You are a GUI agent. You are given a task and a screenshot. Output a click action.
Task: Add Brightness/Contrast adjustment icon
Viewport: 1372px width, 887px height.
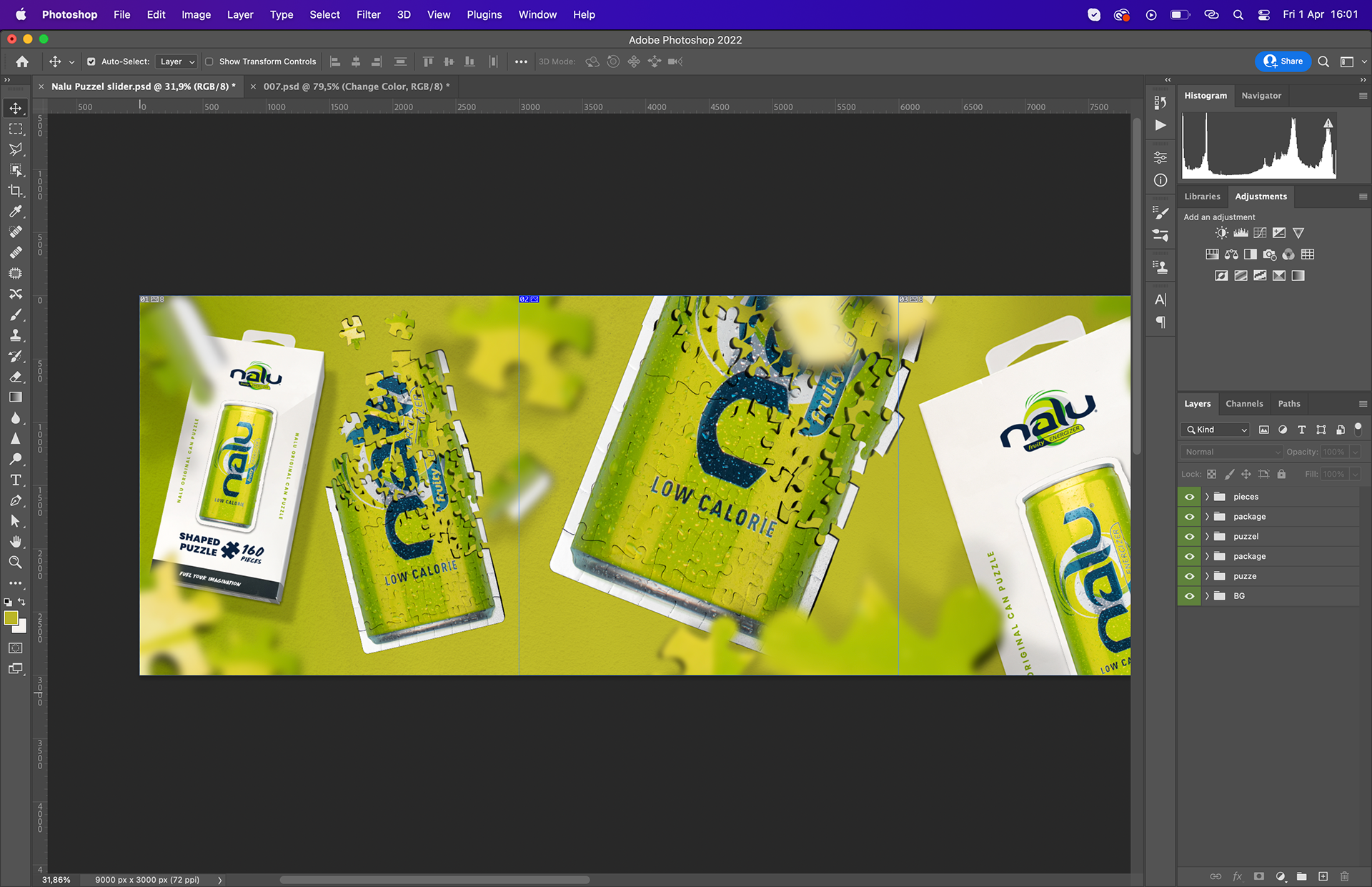coord(1221,233)
